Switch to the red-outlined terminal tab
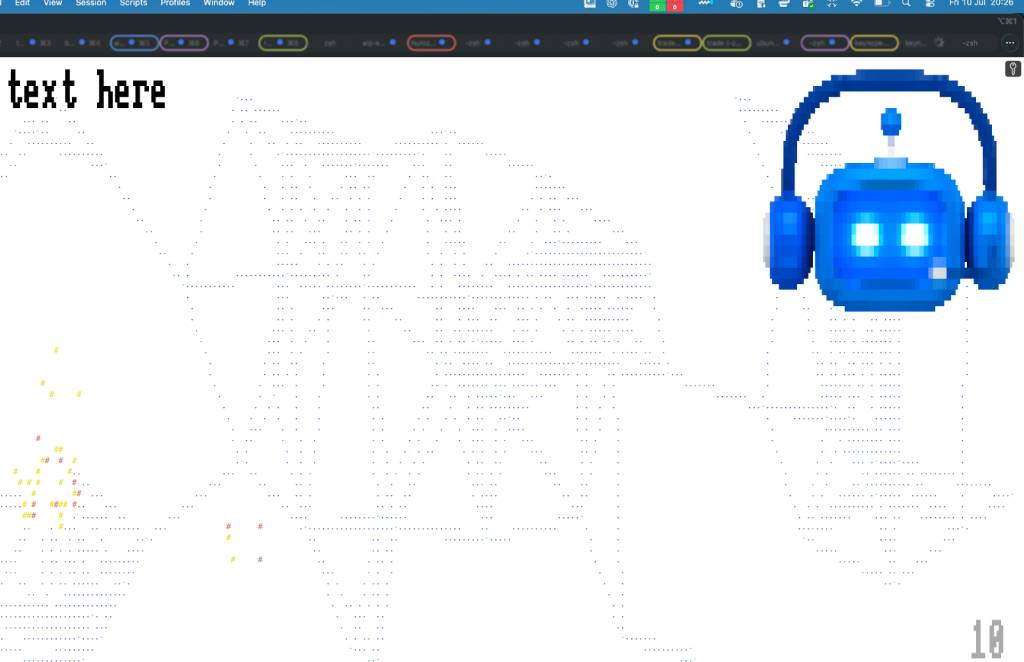 tap(431, 43)
